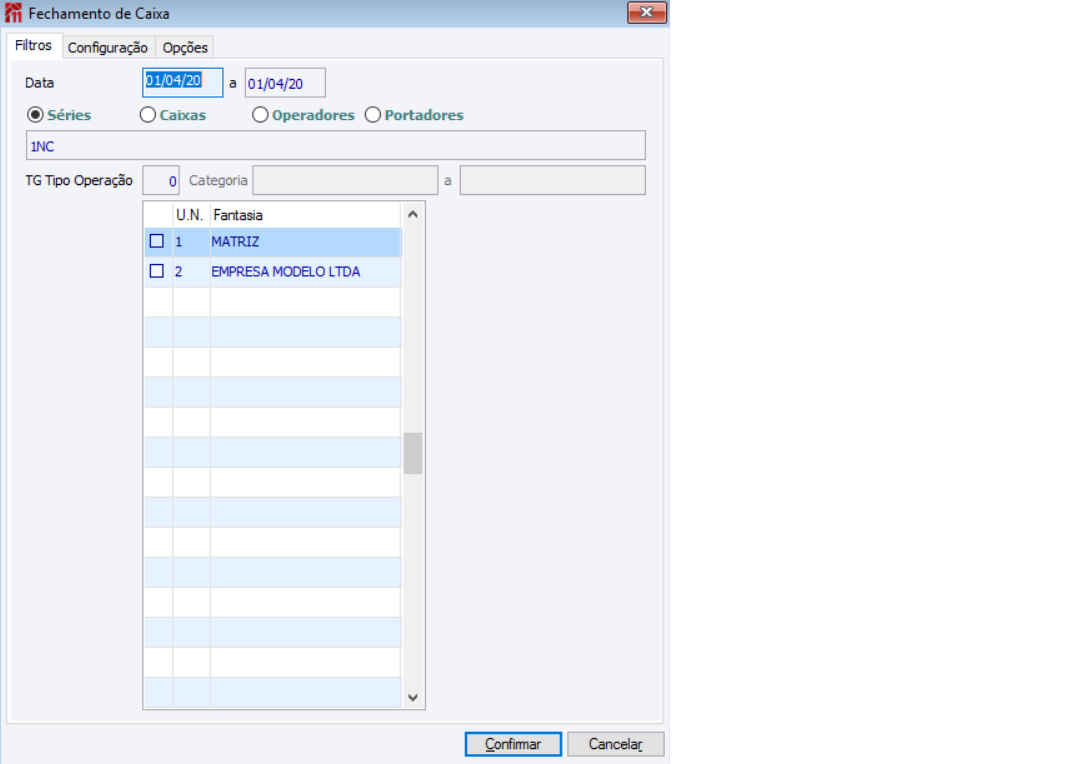Choose the Portadores radio option
Screen dimensions: 1080x764
[373, 115]
